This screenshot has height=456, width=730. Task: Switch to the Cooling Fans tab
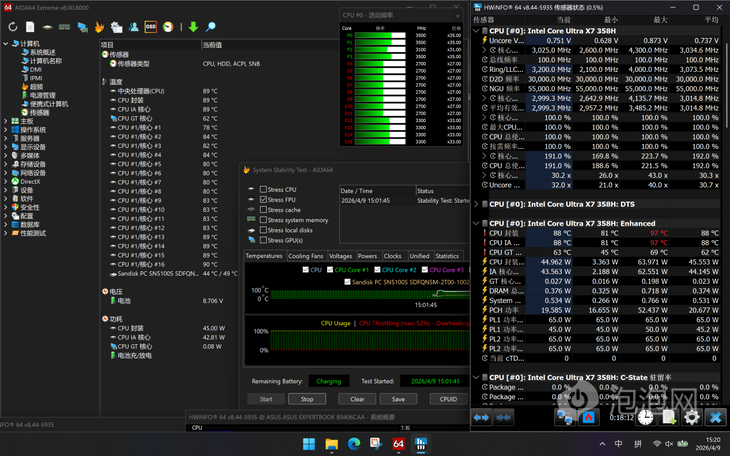[306, 256]
